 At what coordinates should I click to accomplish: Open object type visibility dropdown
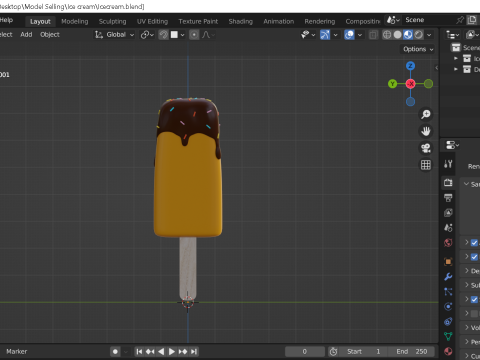(x=308, y=35)
